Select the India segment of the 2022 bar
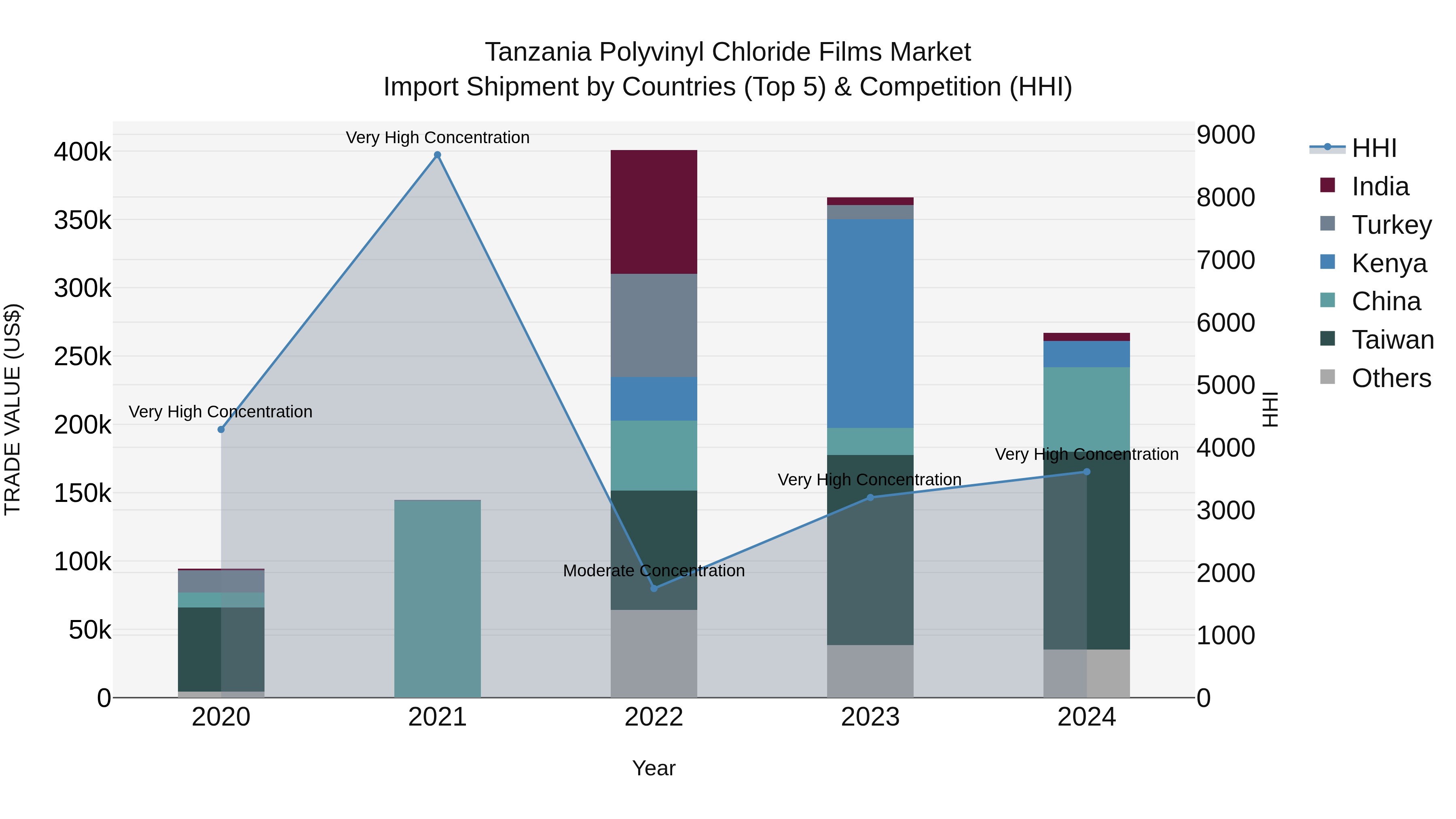The width and height of the screenshot is (1456, 819). 654,212
